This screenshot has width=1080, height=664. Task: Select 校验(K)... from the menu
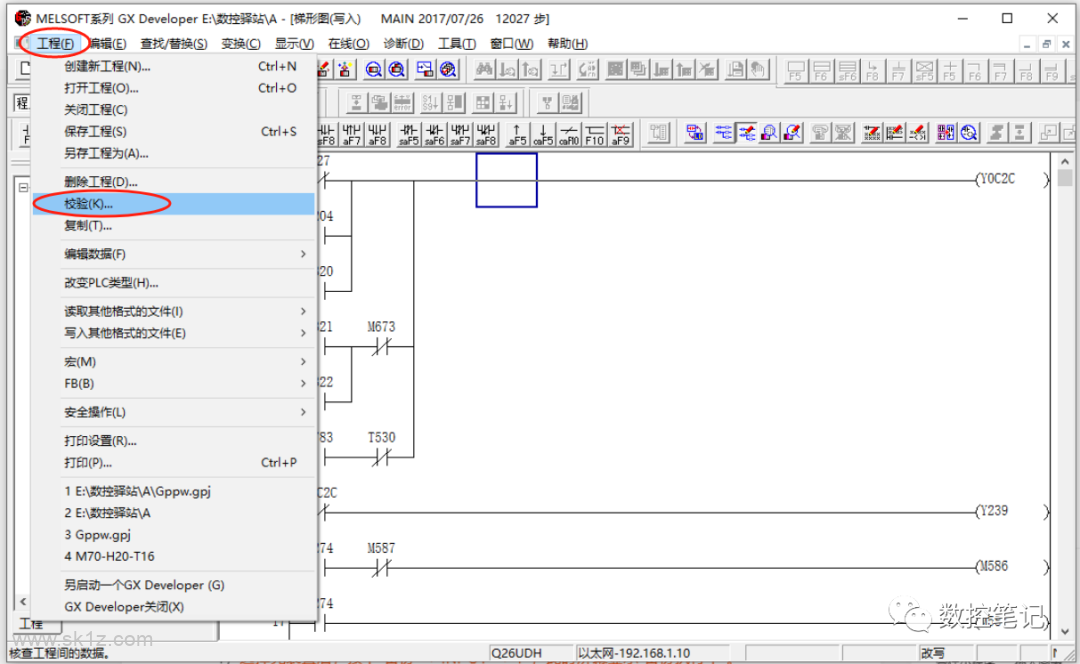pos(174,204)
